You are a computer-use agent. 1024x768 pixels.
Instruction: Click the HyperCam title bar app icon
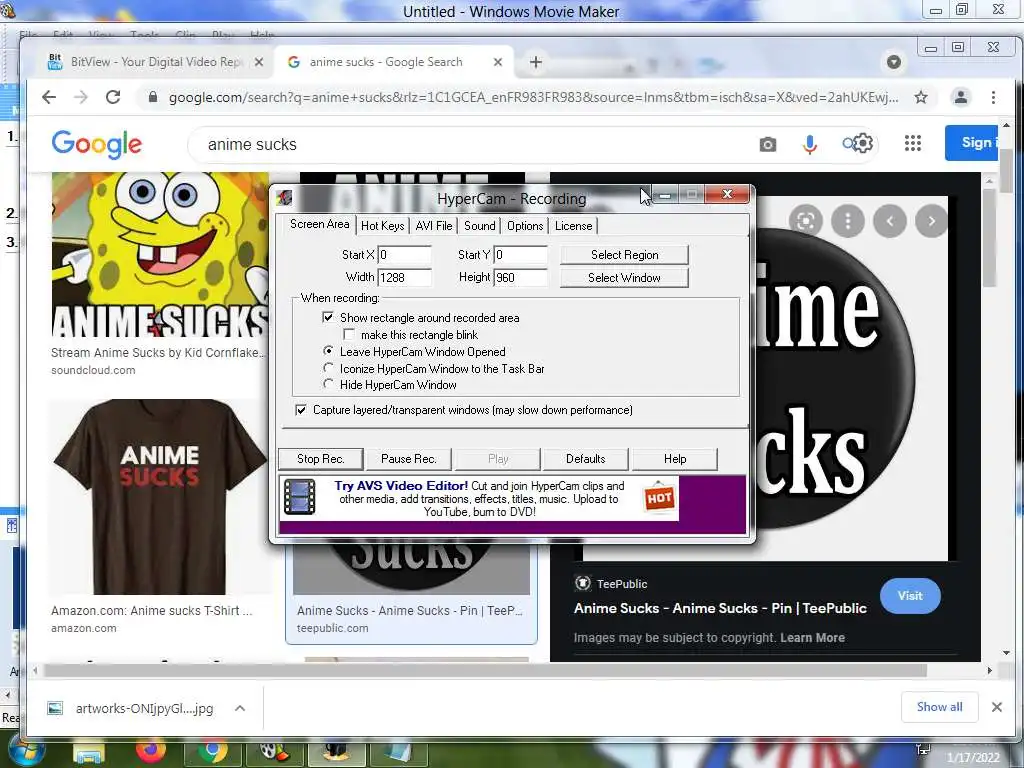pyautogui.click(x=284, y=197)
